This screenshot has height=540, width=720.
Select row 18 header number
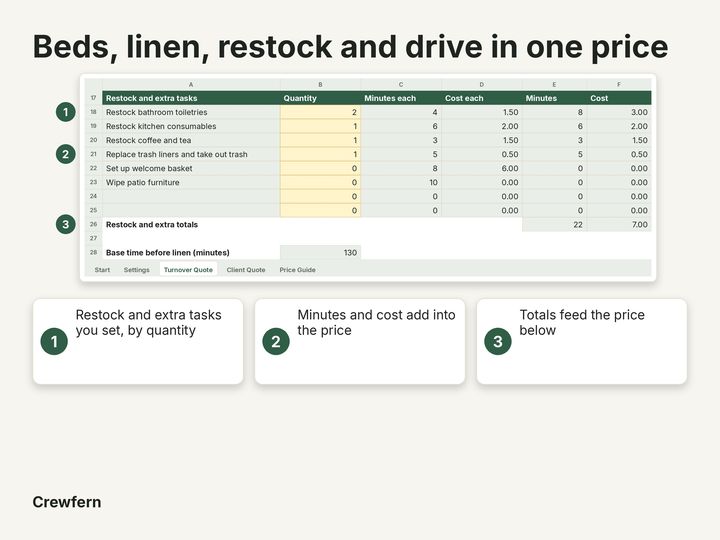tap(94, 112)
